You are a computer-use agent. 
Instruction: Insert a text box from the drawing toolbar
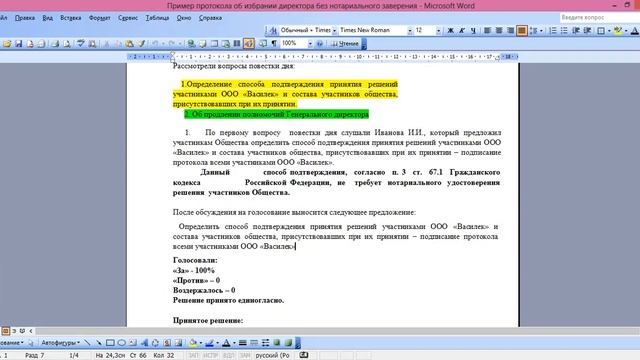pos(133,343)
